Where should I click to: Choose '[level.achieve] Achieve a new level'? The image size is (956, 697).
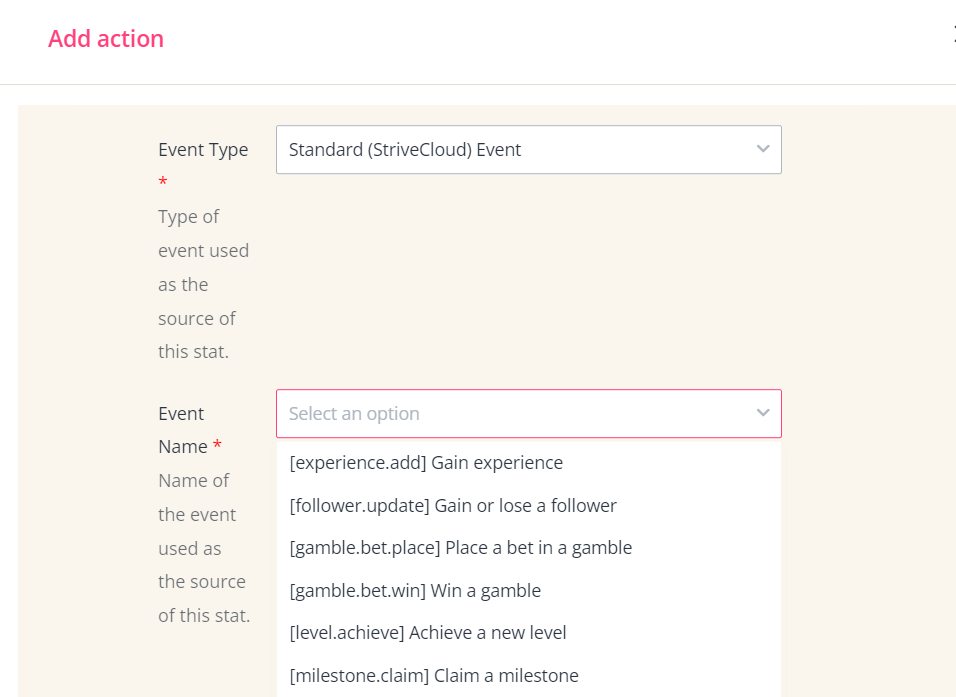tap(428, 633)
